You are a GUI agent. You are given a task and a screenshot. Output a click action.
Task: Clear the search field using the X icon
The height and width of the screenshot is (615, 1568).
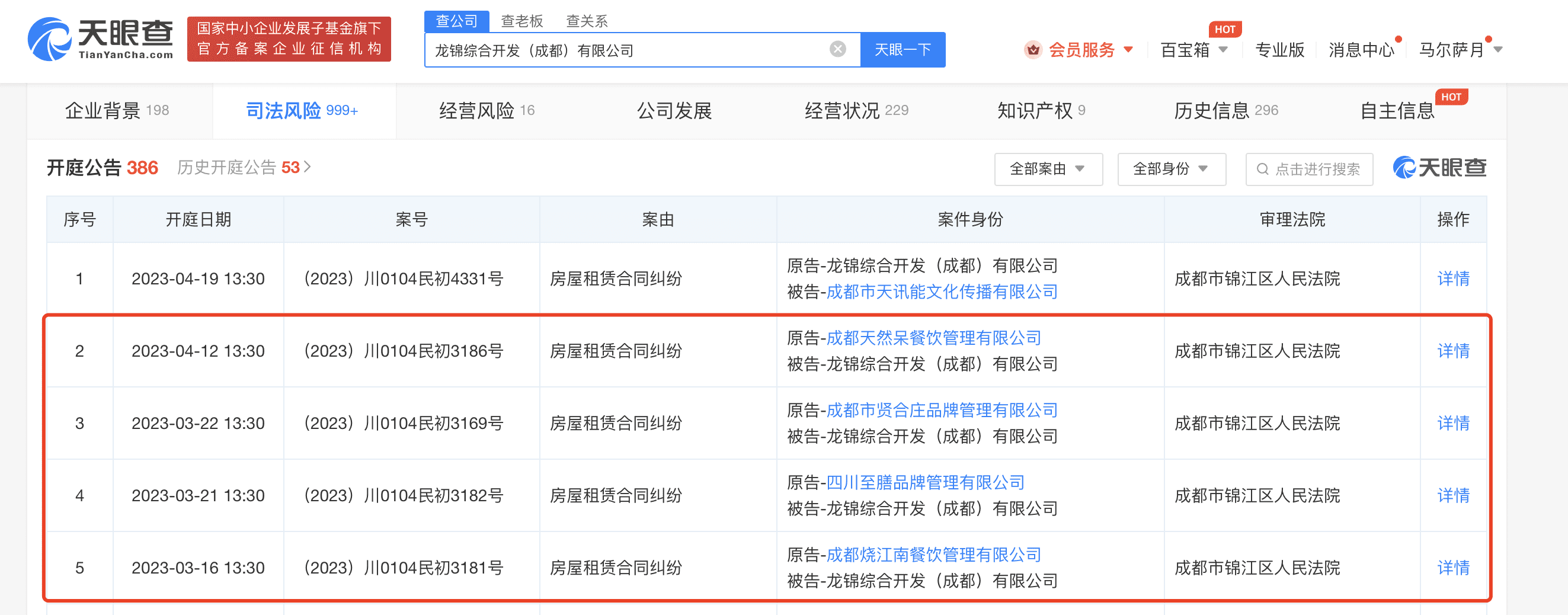click(837, 50)
